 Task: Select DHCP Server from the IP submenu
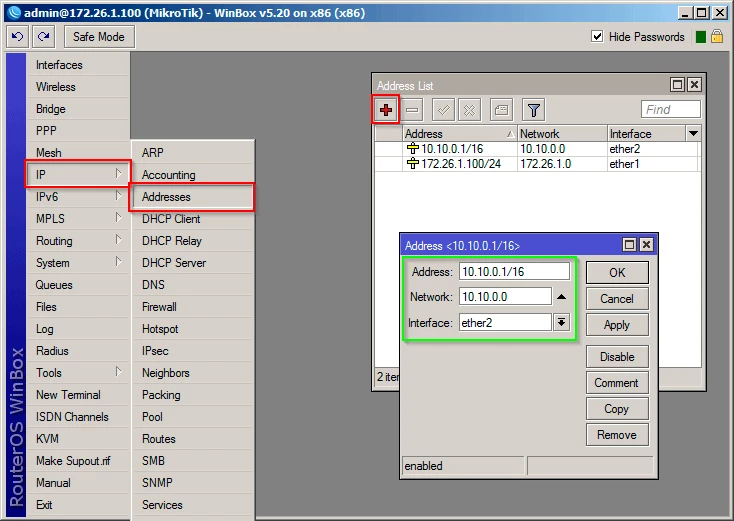coord(173,263)
